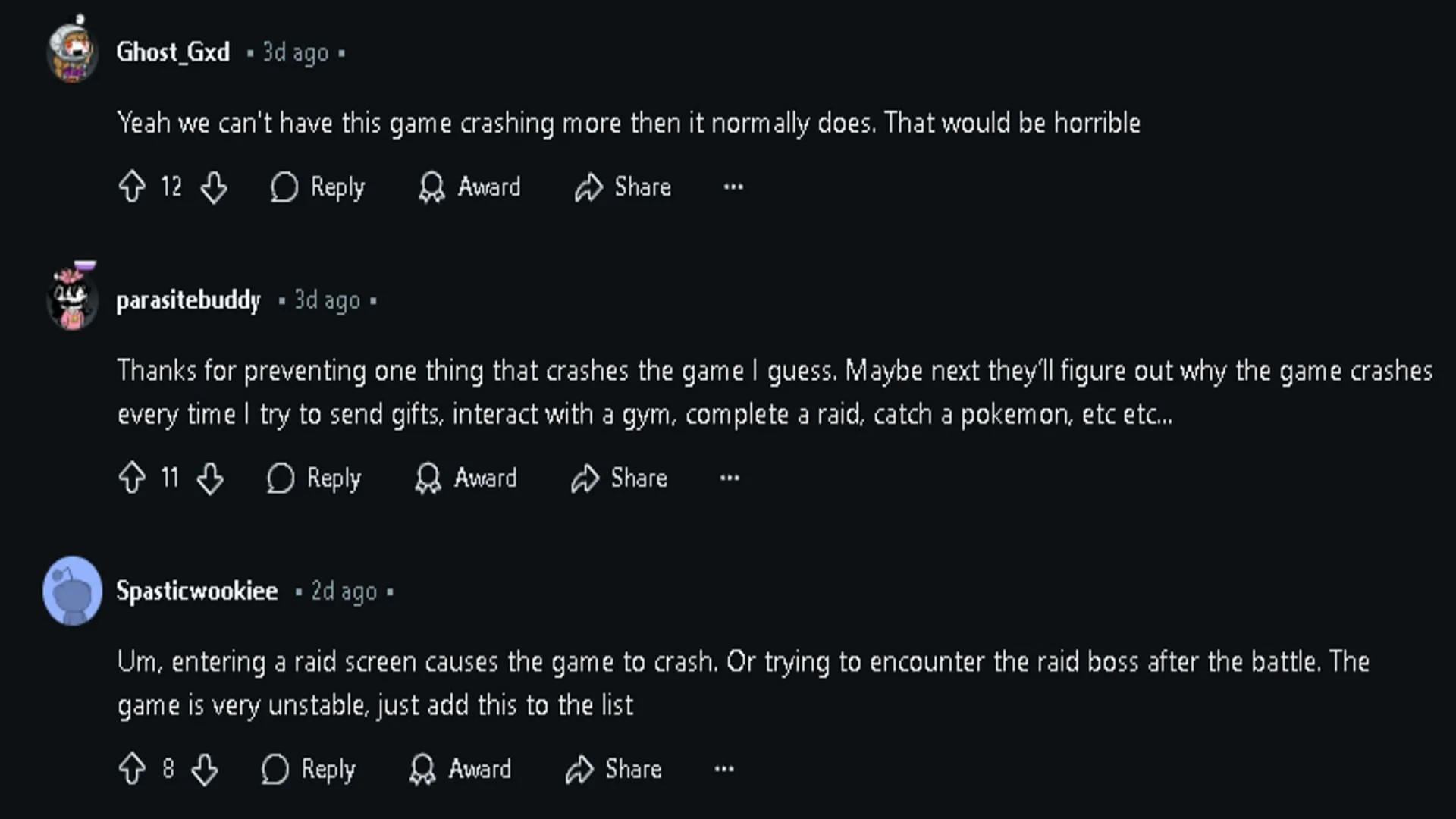Click the downvote arrow on parasitebuddy comment
The width and height of the screenshot is (1456, 819).
click(x=210, y=478)
